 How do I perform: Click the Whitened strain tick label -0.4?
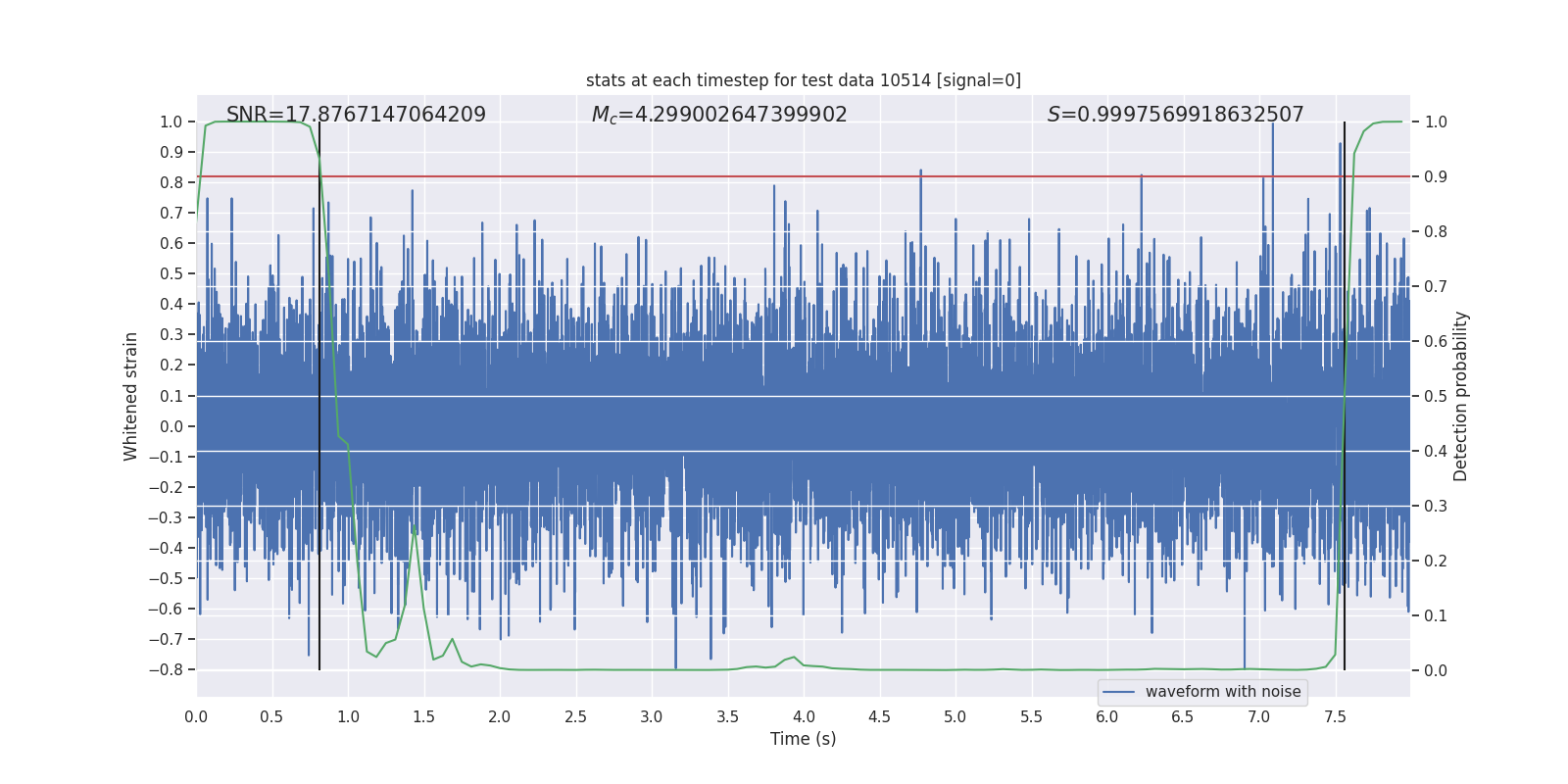pyautogui.click(x=166, y=549)
